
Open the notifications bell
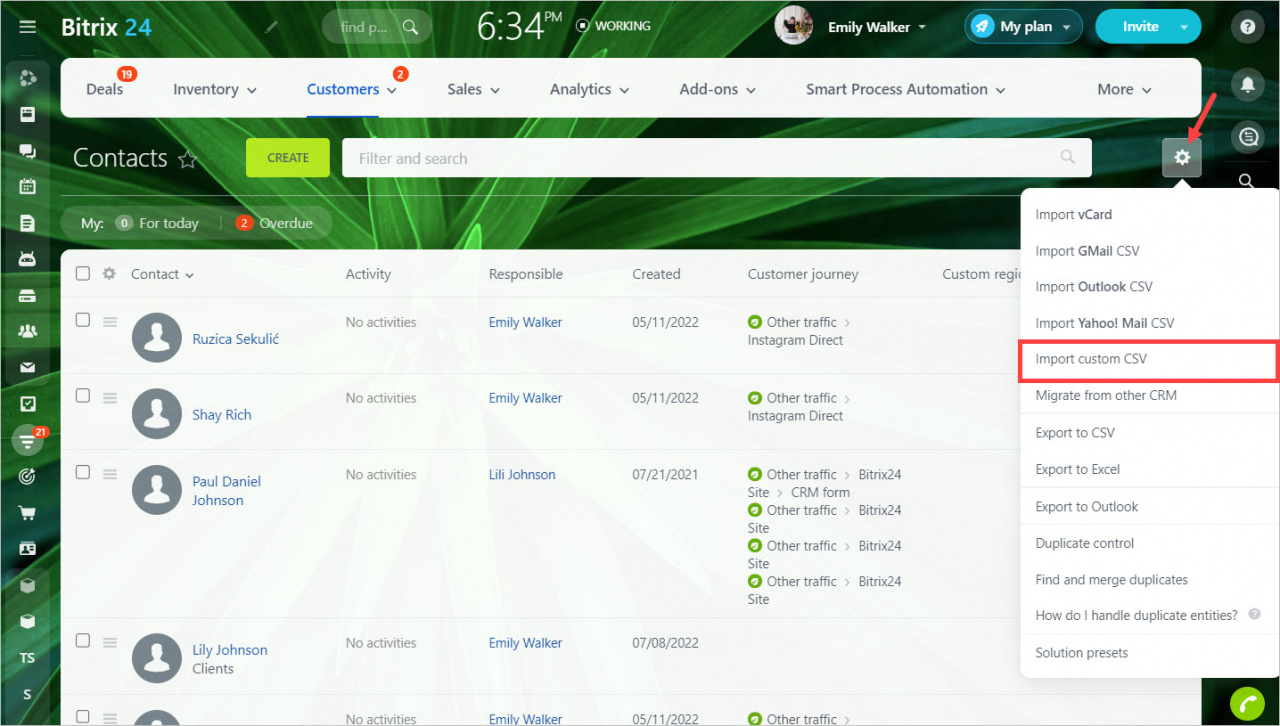(x=1247, y=84)
